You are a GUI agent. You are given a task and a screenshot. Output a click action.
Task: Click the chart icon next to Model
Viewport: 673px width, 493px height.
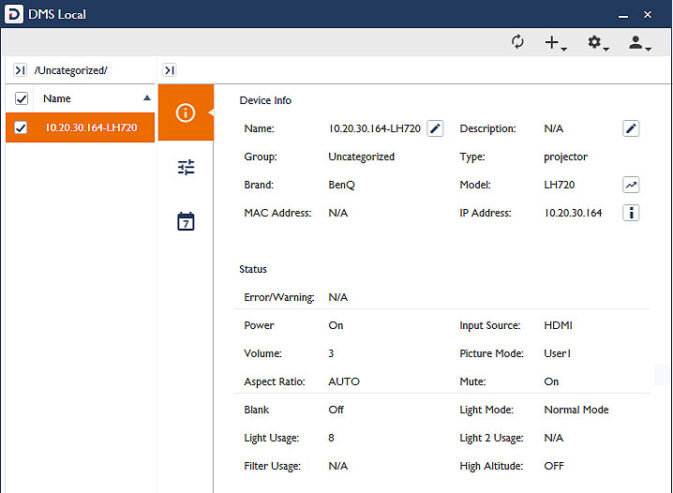click(x=631, y=185)
